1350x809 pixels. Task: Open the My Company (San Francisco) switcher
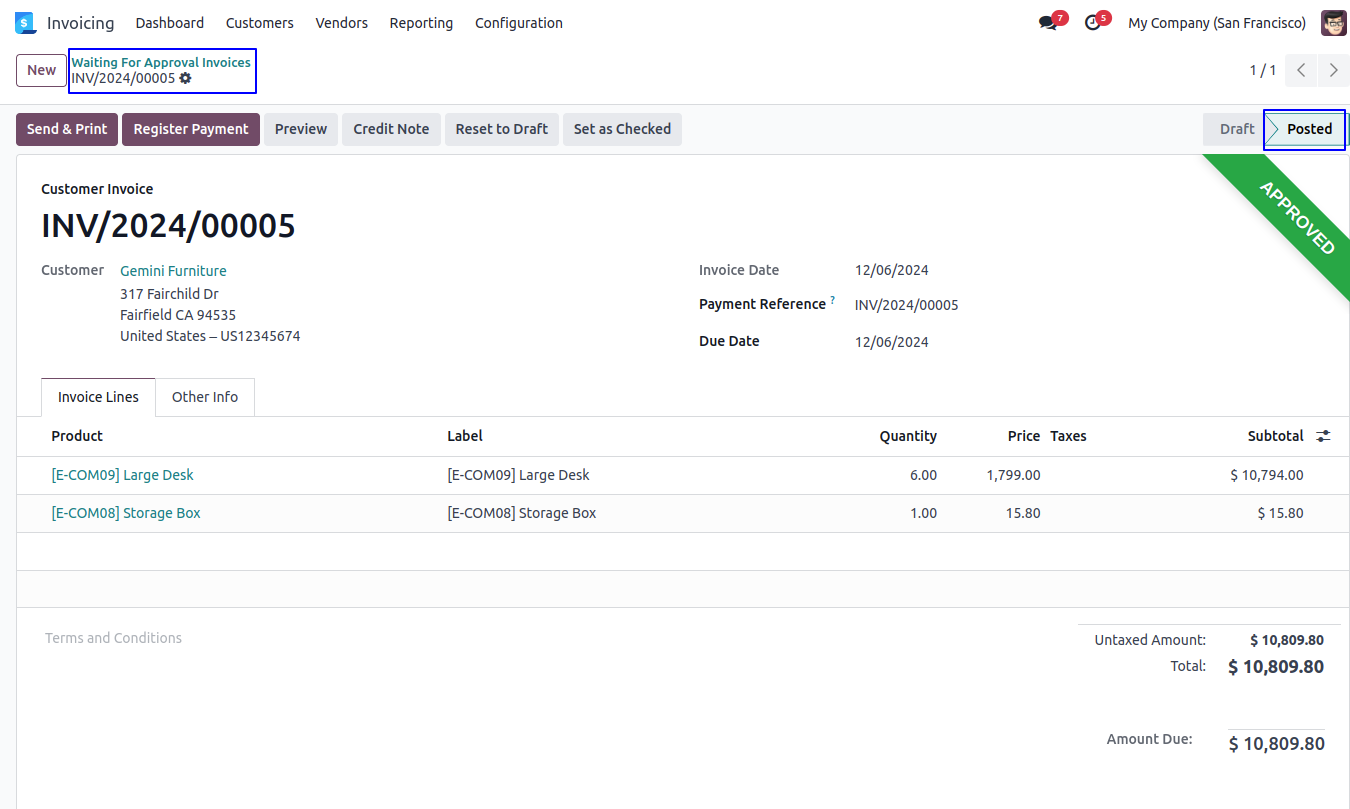1216,23
